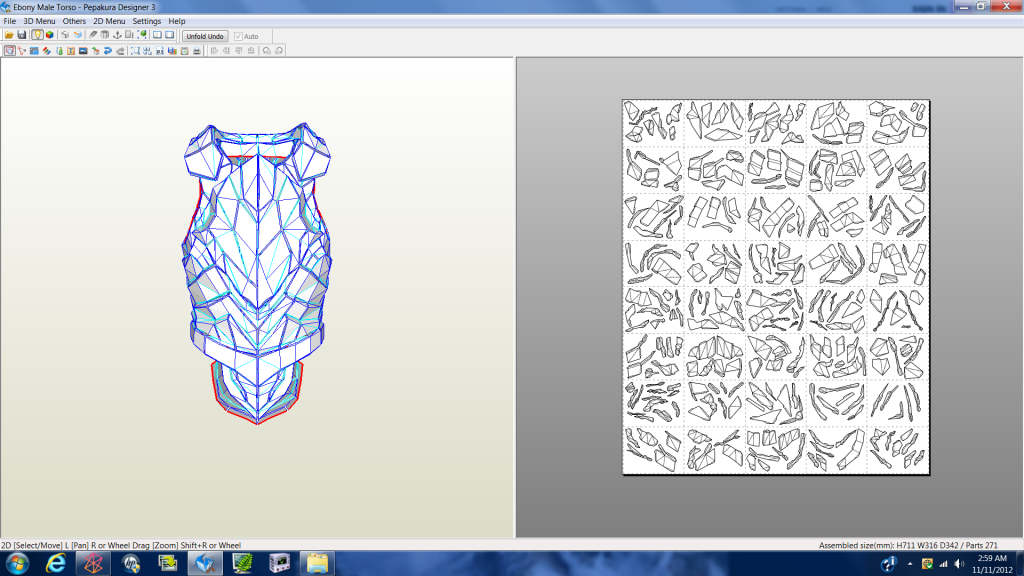Open the 3D Menu
This screenshot has height=576, width=1024.
coord(39,21)
